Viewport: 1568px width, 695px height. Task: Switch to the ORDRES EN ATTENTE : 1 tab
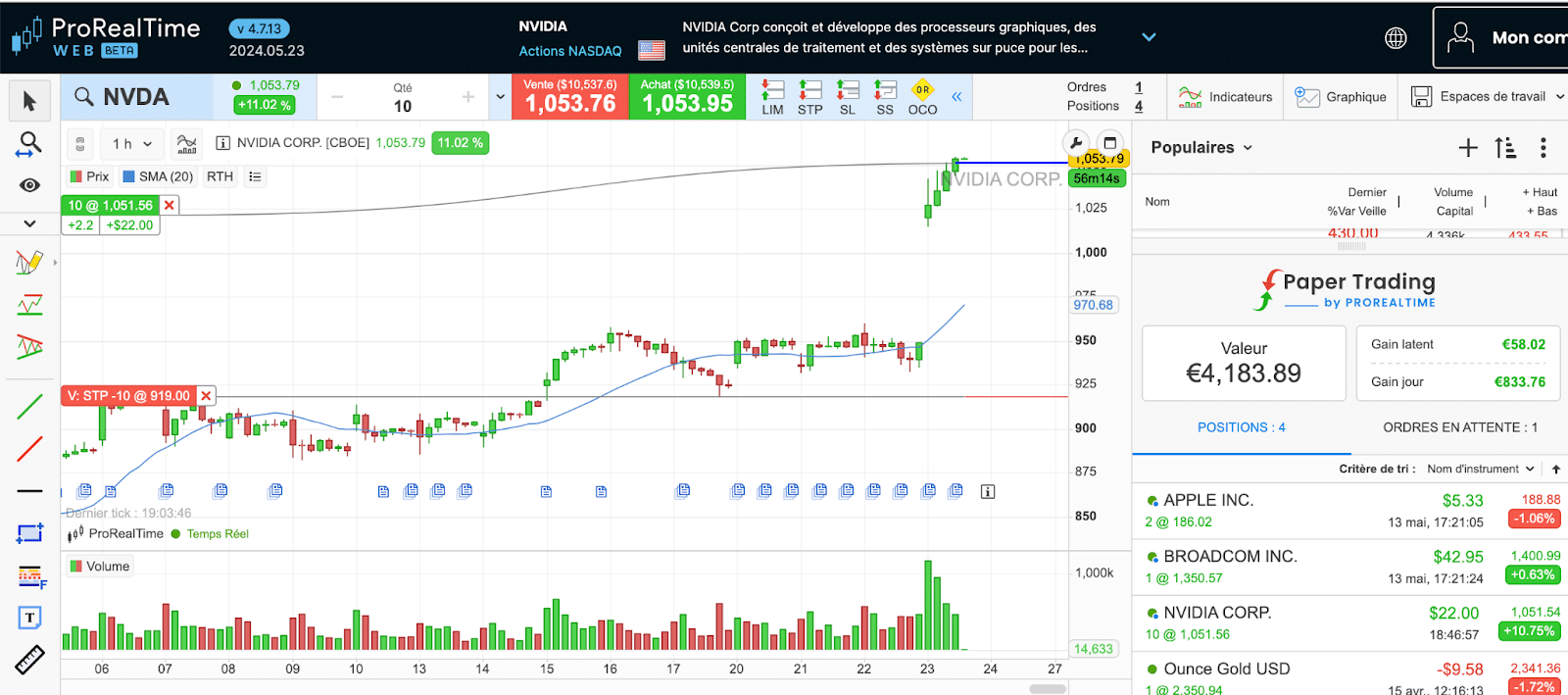click(1460, 427)
